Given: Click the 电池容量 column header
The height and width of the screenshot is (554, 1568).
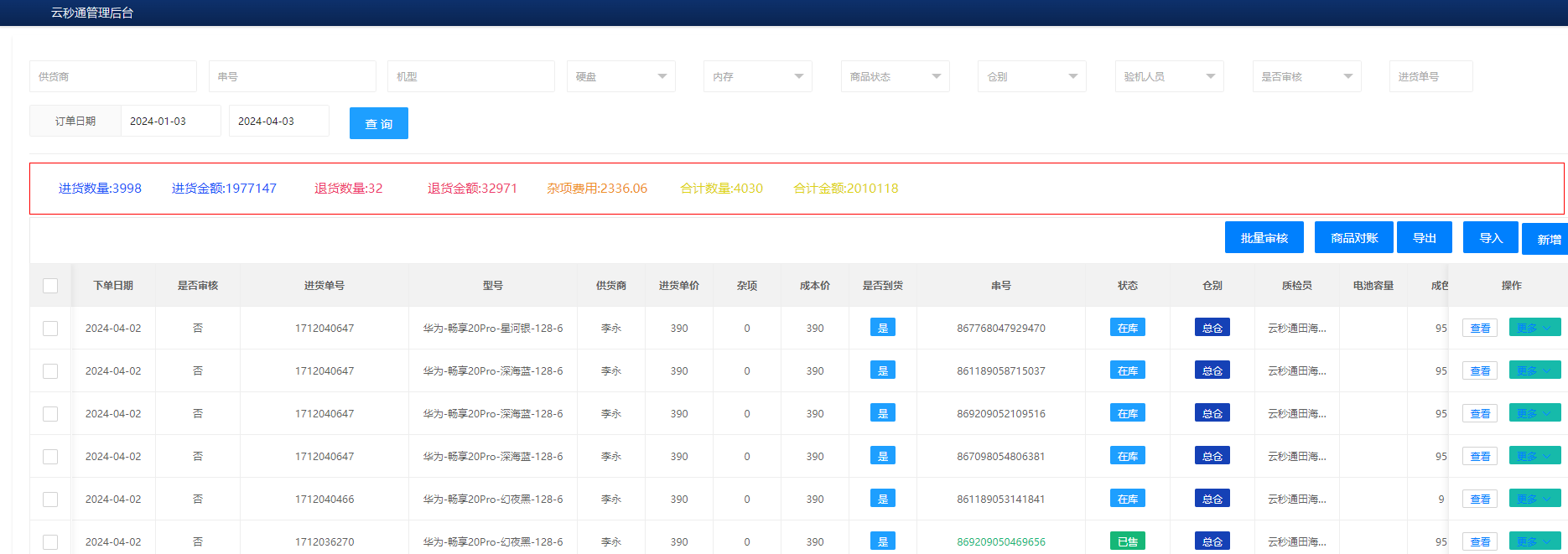Looking at the screenshot, I should click(x=1373, y=286).
